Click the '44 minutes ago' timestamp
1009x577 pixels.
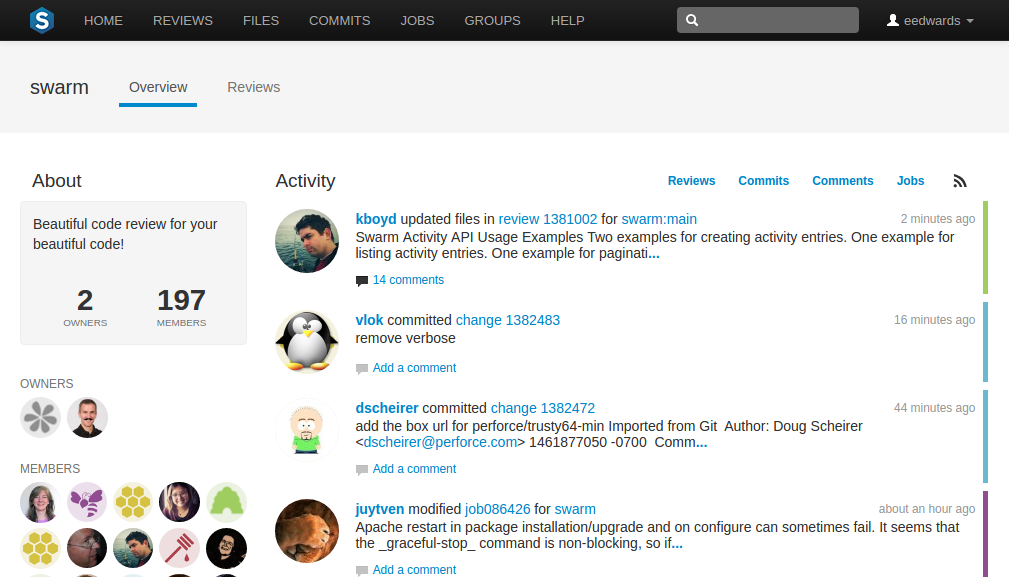point(934,408)
